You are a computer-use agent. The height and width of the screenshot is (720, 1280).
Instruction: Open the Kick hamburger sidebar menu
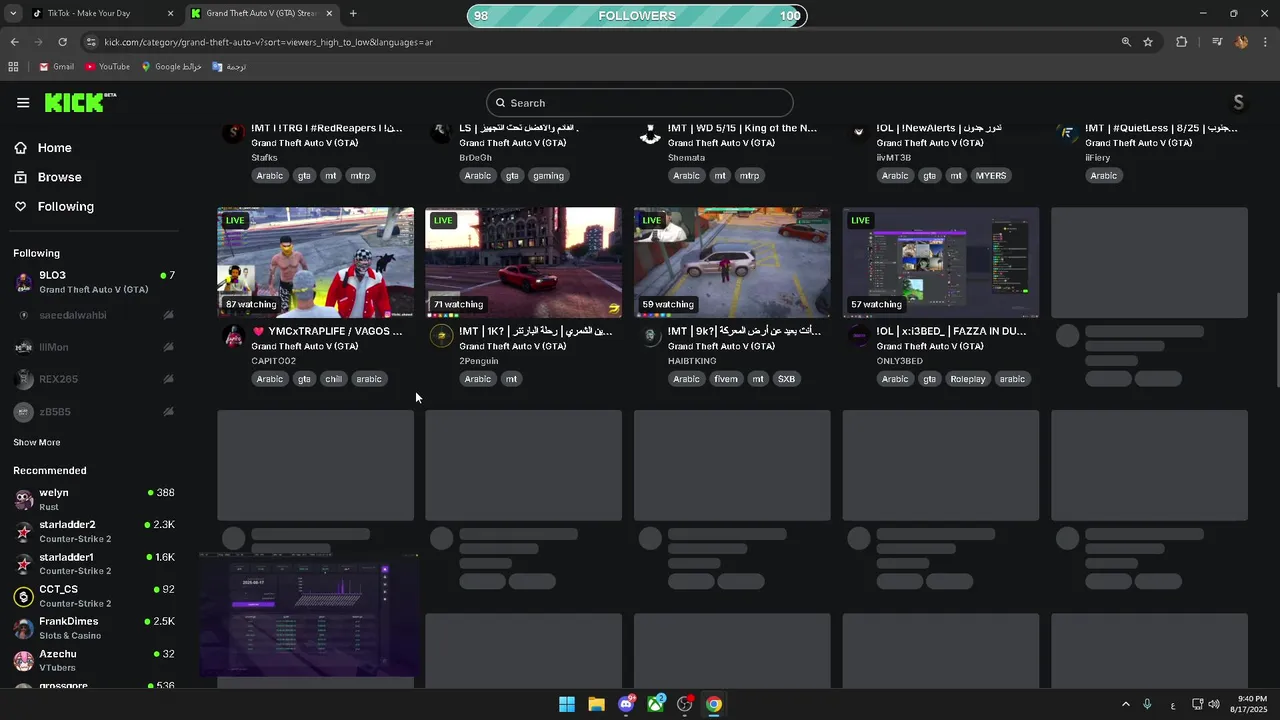23,103
